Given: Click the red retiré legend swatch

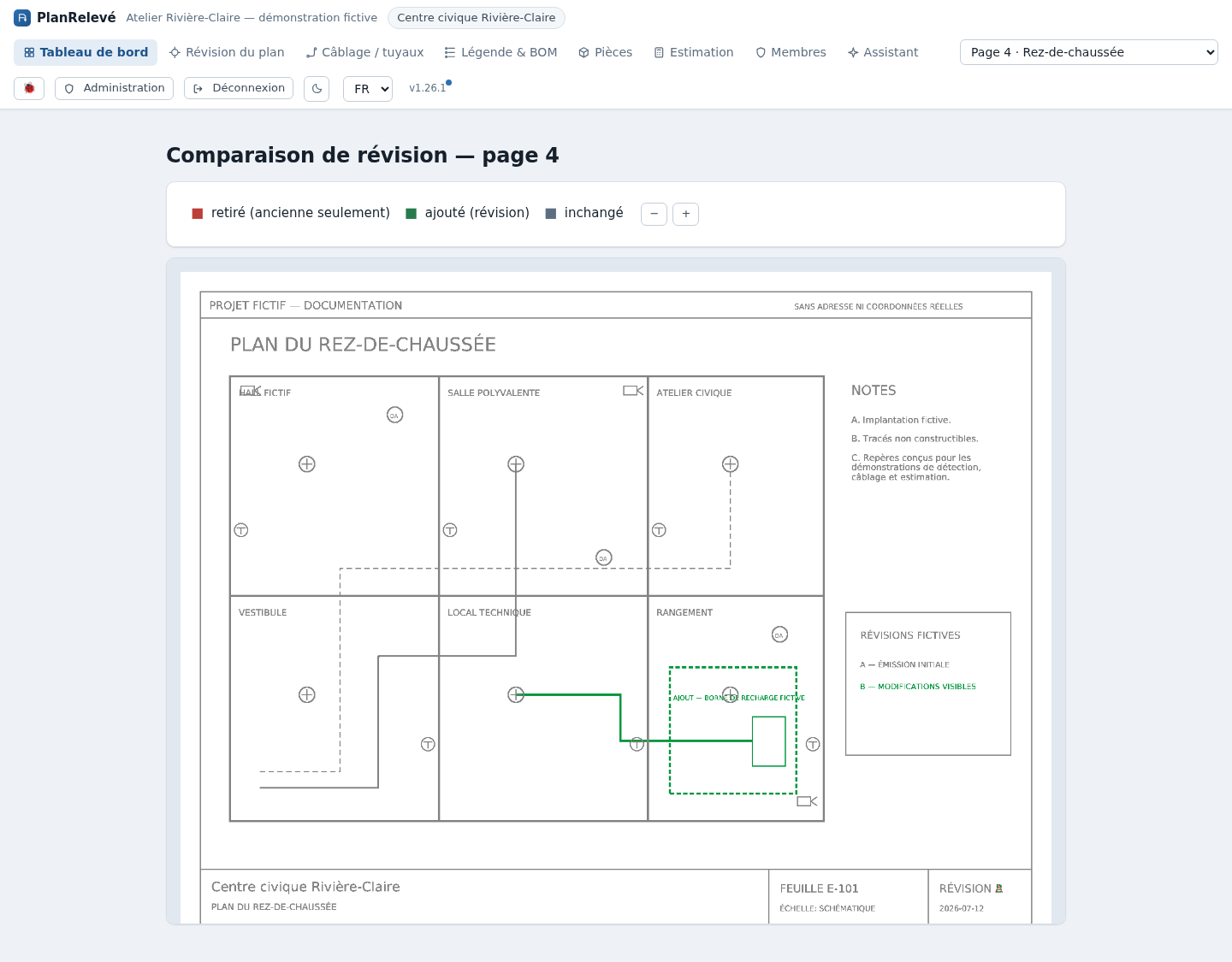Looking at the screenshot, I should 198,213.
